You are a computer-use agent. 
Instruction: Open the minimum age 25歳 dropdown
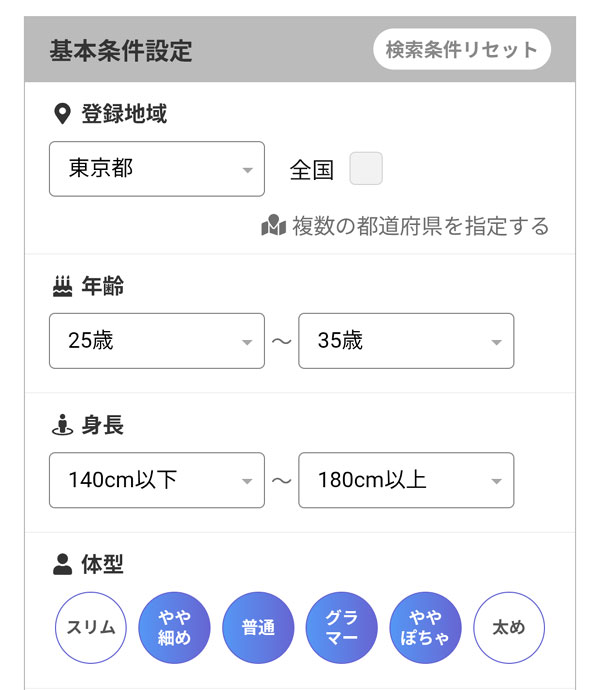[x=157, y=341]
